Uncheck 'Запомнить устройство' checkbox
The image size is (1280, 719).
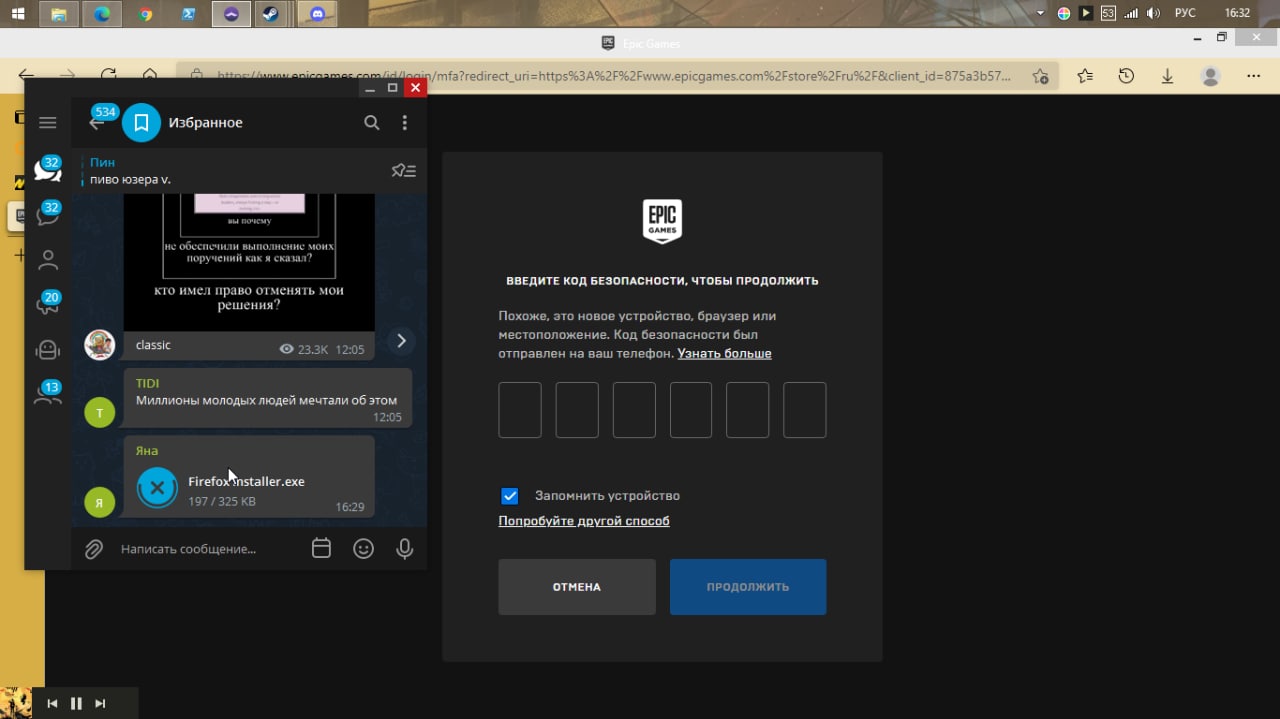click(510, 496)
